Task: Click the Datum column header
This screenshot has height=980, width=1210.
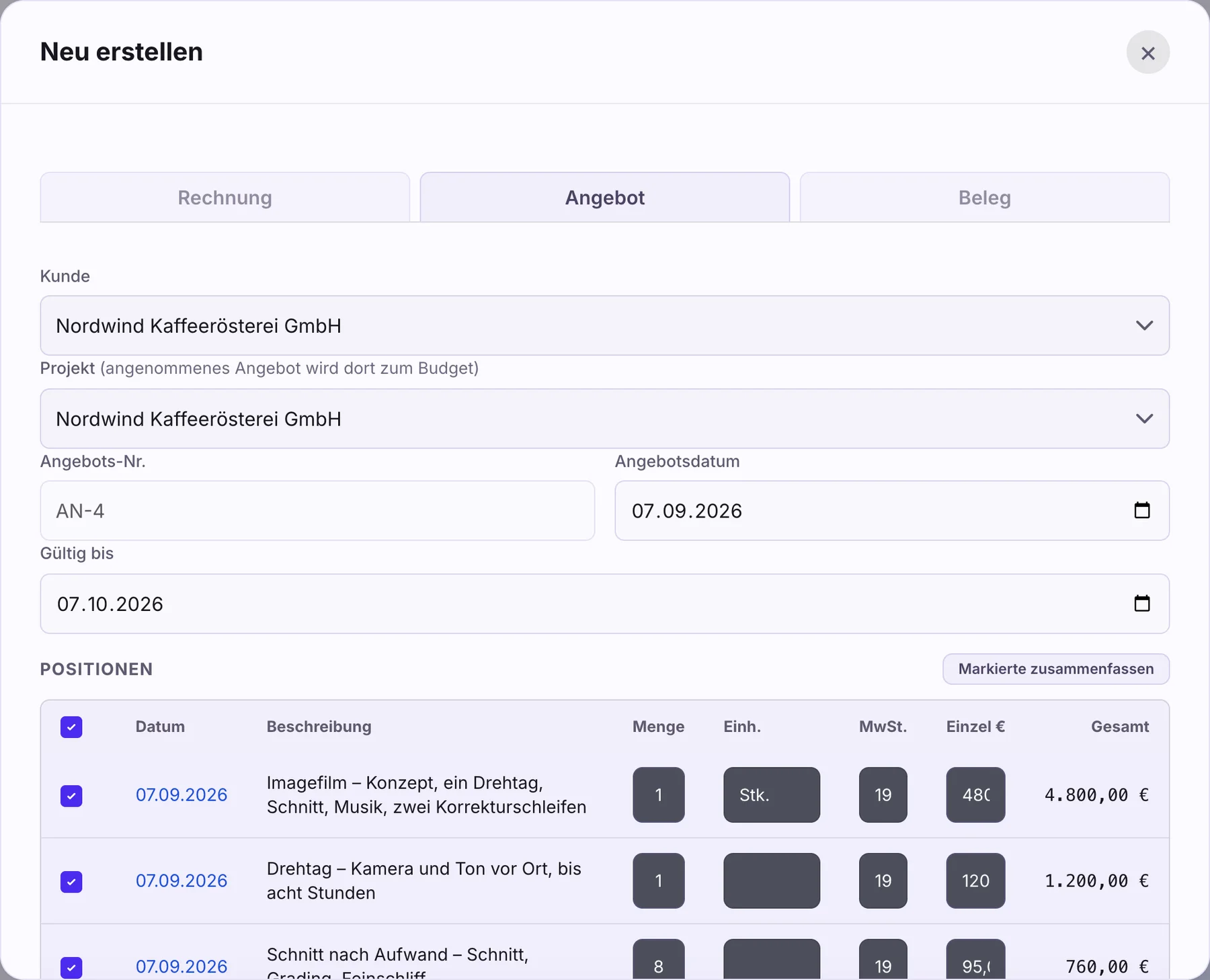Action: pos(160,727)
